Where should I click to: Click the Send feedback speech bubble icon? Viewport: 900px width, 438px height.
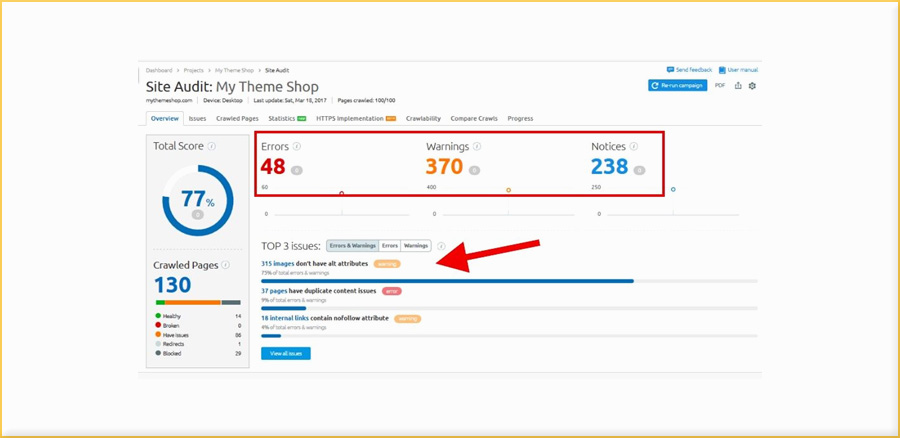click(x=670, y=70)
